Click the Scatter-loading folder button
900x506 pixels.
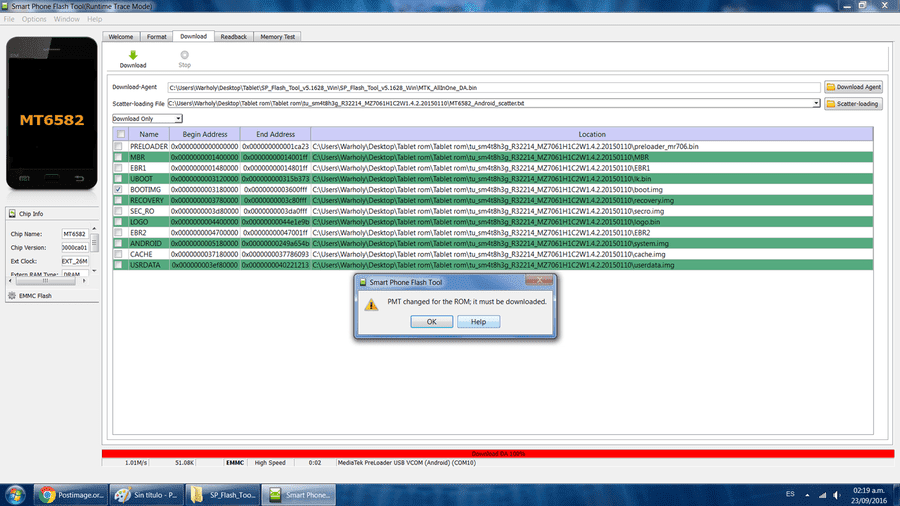coord(854,104)
